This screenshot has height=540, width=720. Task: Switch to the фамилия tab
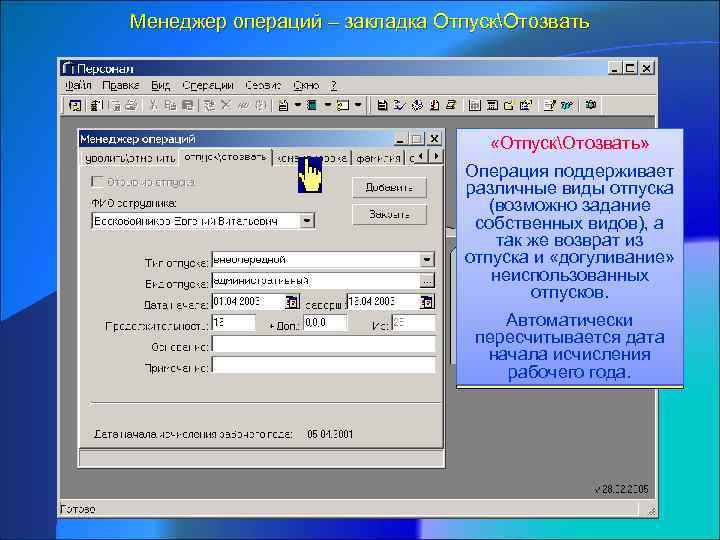click(x=378, y=158)
